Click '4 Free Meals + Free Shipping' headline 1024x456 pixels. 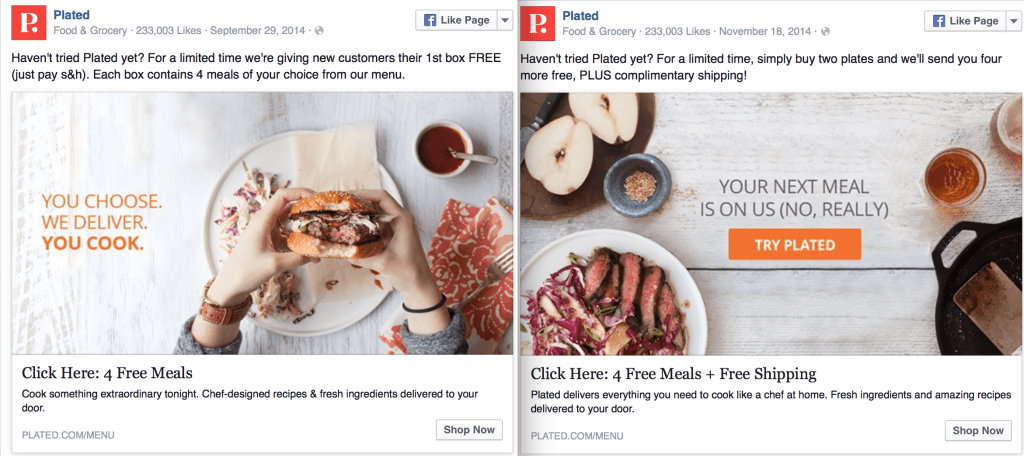673,374
